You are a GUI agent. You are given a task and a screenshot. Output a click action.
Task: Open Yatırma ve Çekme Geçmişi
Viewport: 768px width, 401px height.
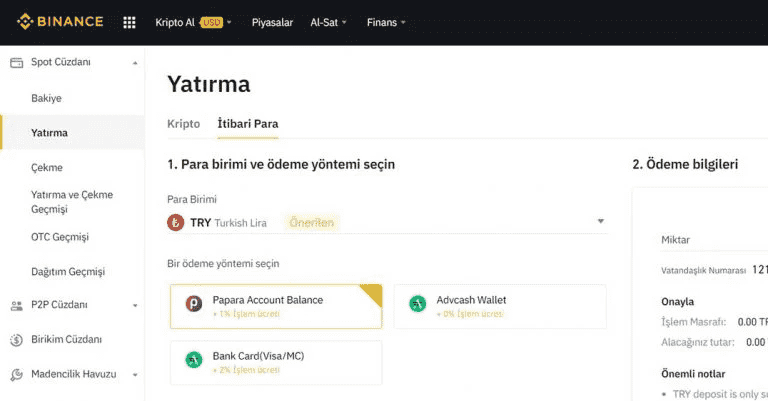point(72,202)
